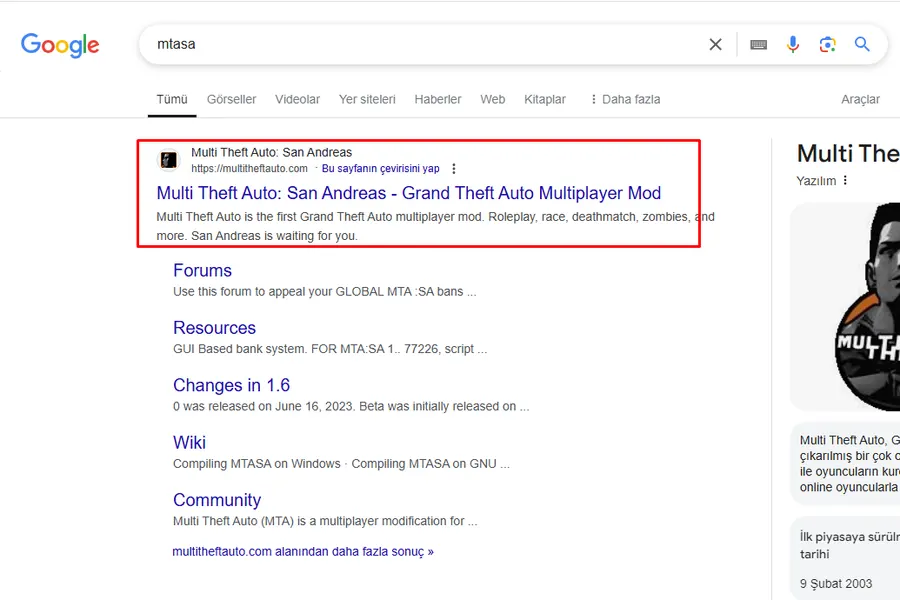Open the Multi Theft Auto: San Andreas result title
Viewport: 900px width, 600px height.
(409, 193)
